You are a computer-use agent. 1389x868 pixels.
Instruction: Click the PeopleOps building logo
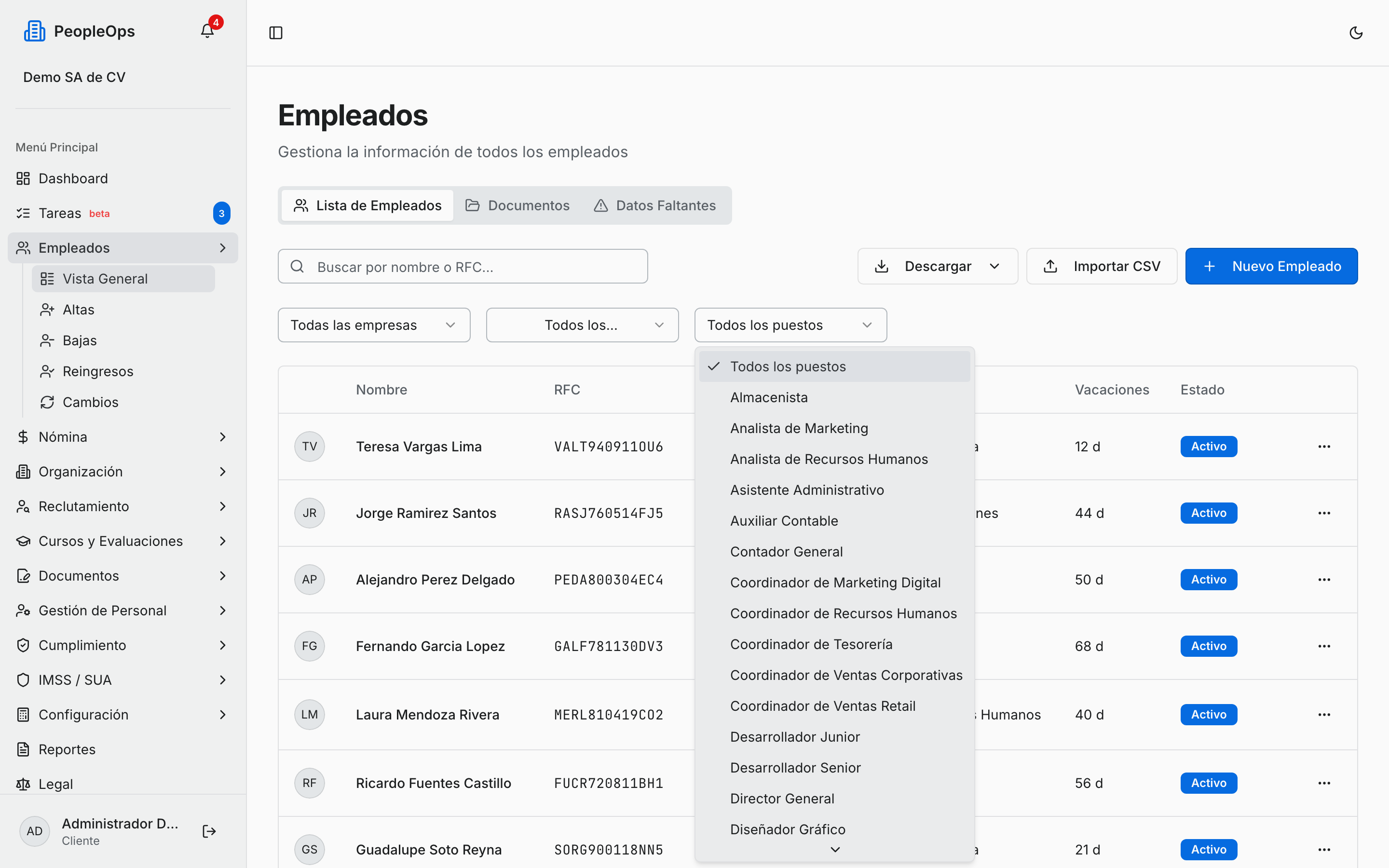tap(34, 31)
